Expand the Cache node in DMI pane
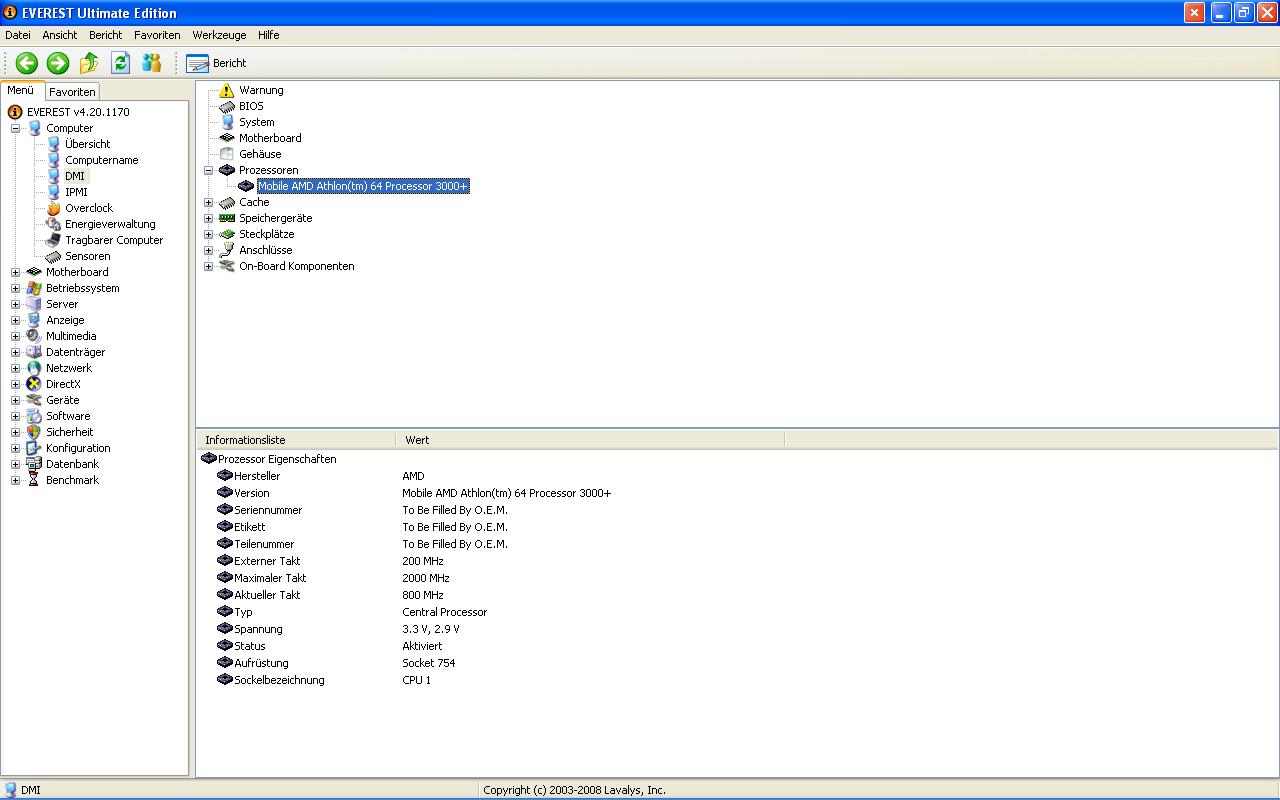The width and height of the screenshot is (1280, 800). coord(208,202)
